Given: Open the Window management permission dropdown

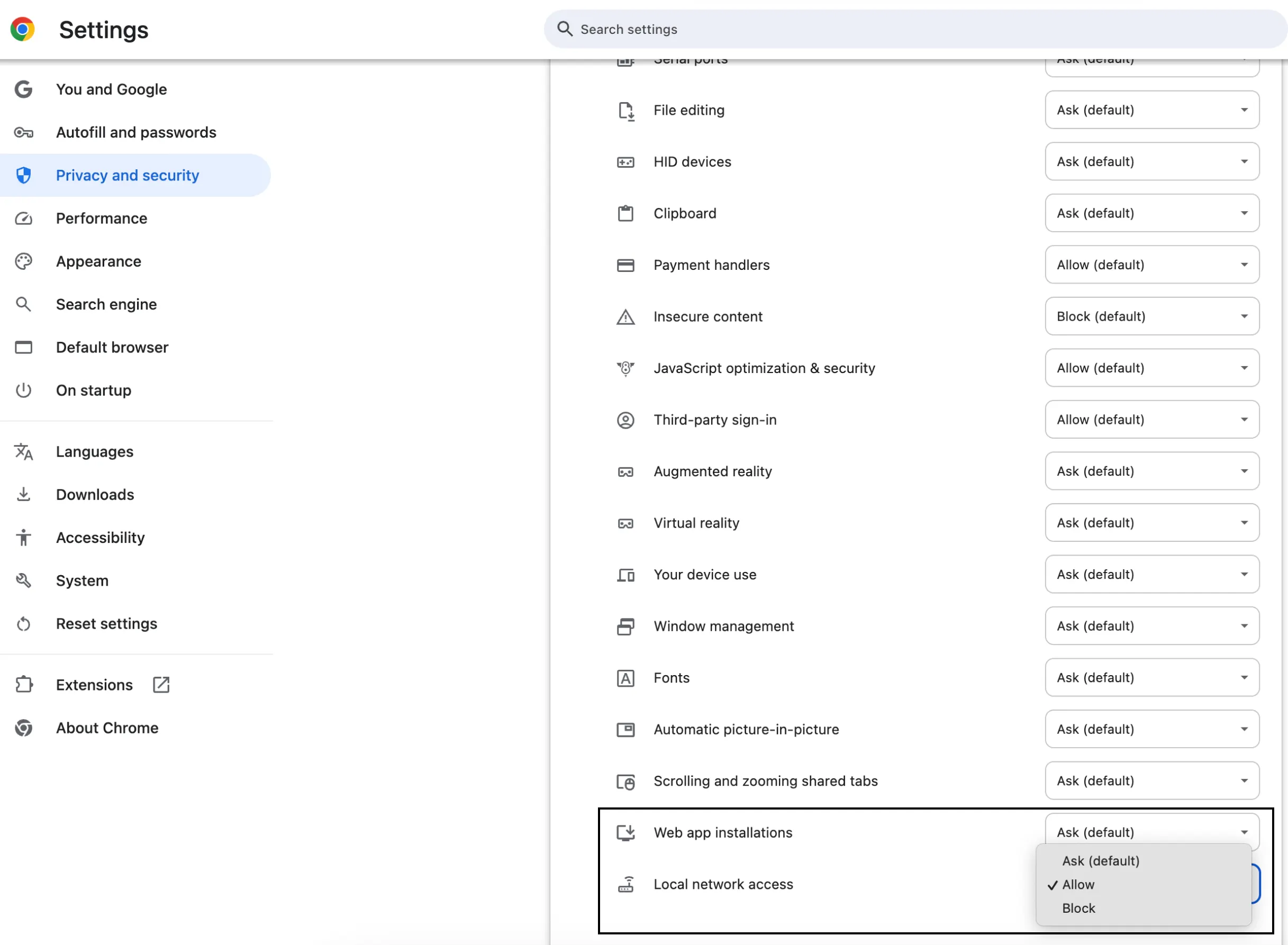Looking at the screenshot, I should point(1151,626).
